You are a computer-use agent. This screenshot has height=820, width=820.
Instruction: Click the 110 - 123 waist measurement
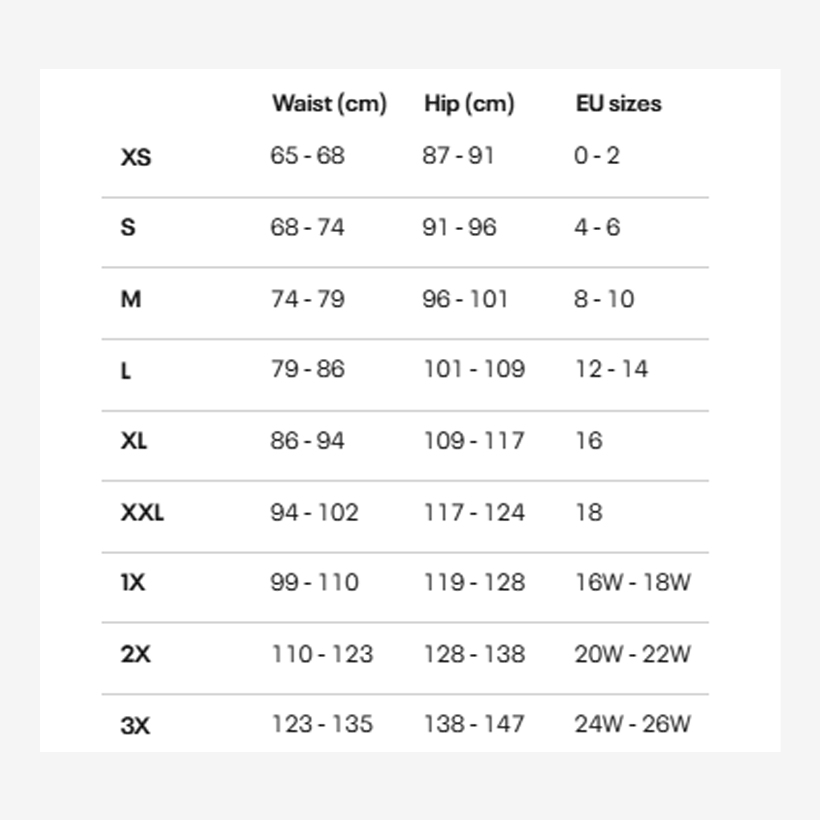pos(322,654)
